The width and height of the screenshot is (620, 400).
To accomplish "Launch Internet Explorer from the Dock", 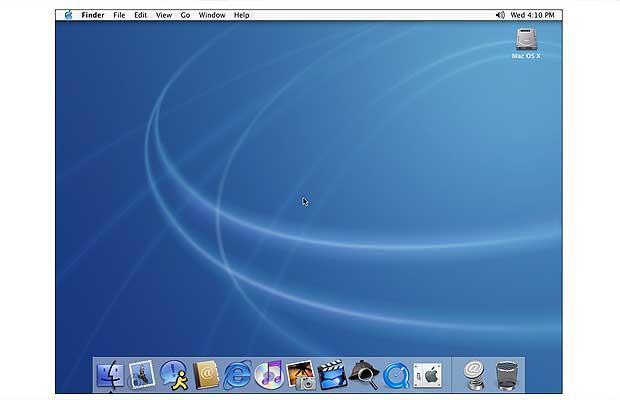I will [237, 375].
